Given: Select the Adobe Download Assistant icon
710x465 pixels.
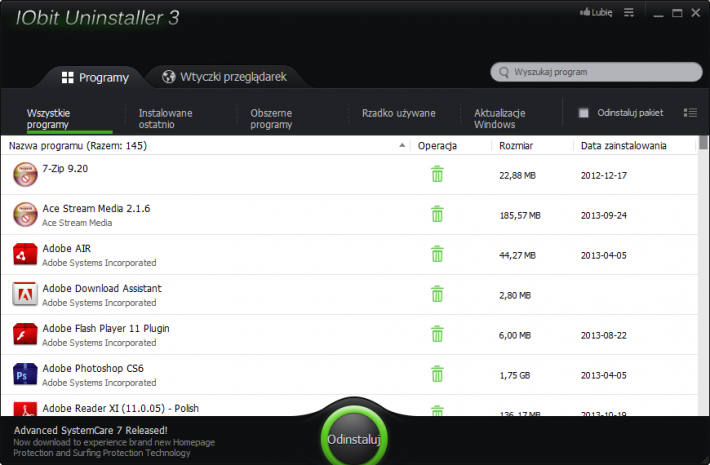Looking at the screenshot, I should click(x=25, y=294).
